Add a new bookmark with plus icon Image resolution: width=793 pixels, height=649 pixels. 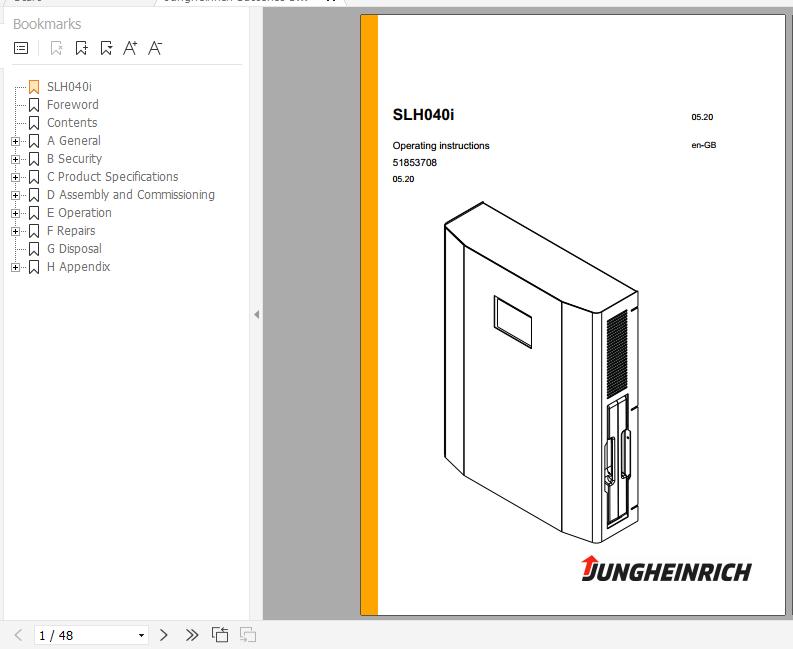[x=81, y=48]
